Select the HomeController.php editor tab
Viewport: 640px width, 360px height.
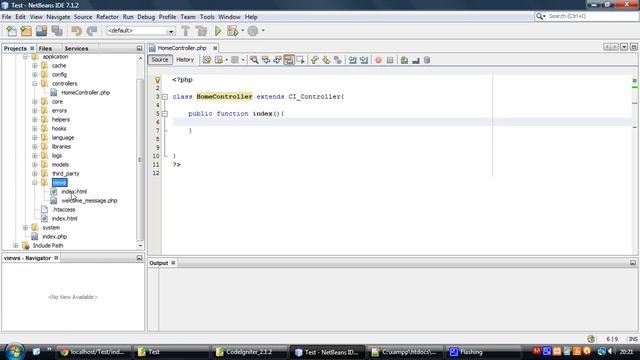182,48
